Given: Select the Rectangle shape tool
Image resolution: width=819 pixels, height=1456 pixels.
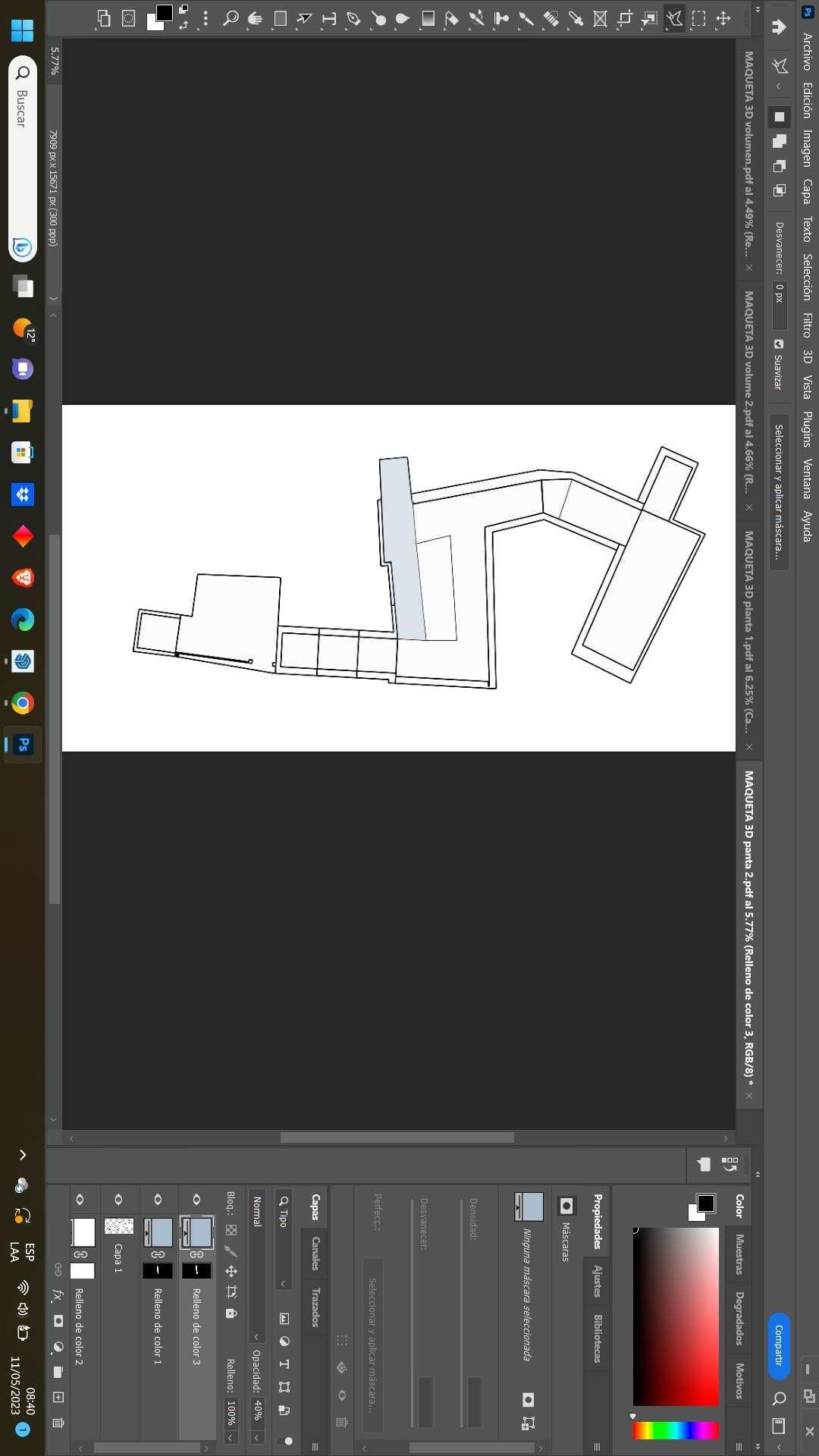Looking at the screenshot, I should (x=280, y=18).
